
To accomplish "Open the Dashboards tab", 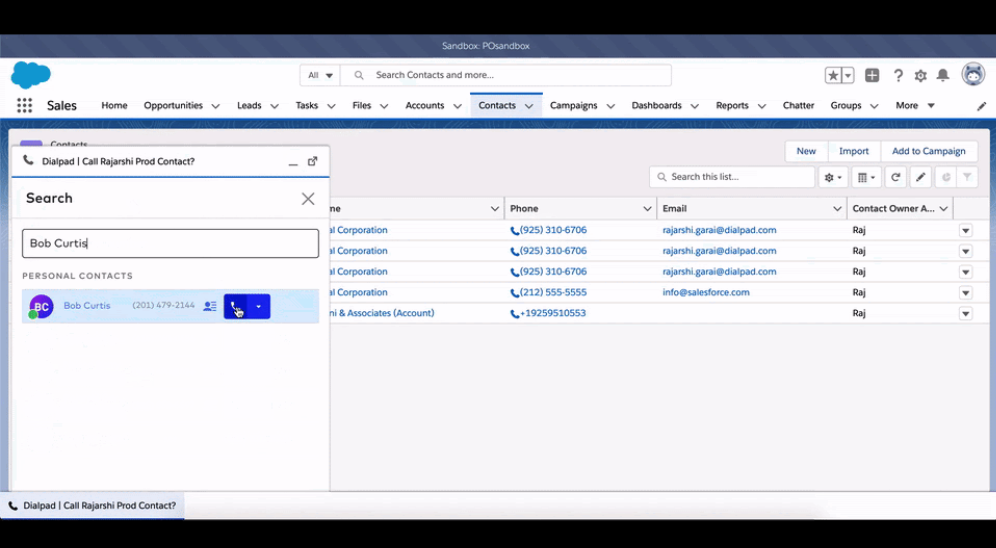I will pos(656,105).
